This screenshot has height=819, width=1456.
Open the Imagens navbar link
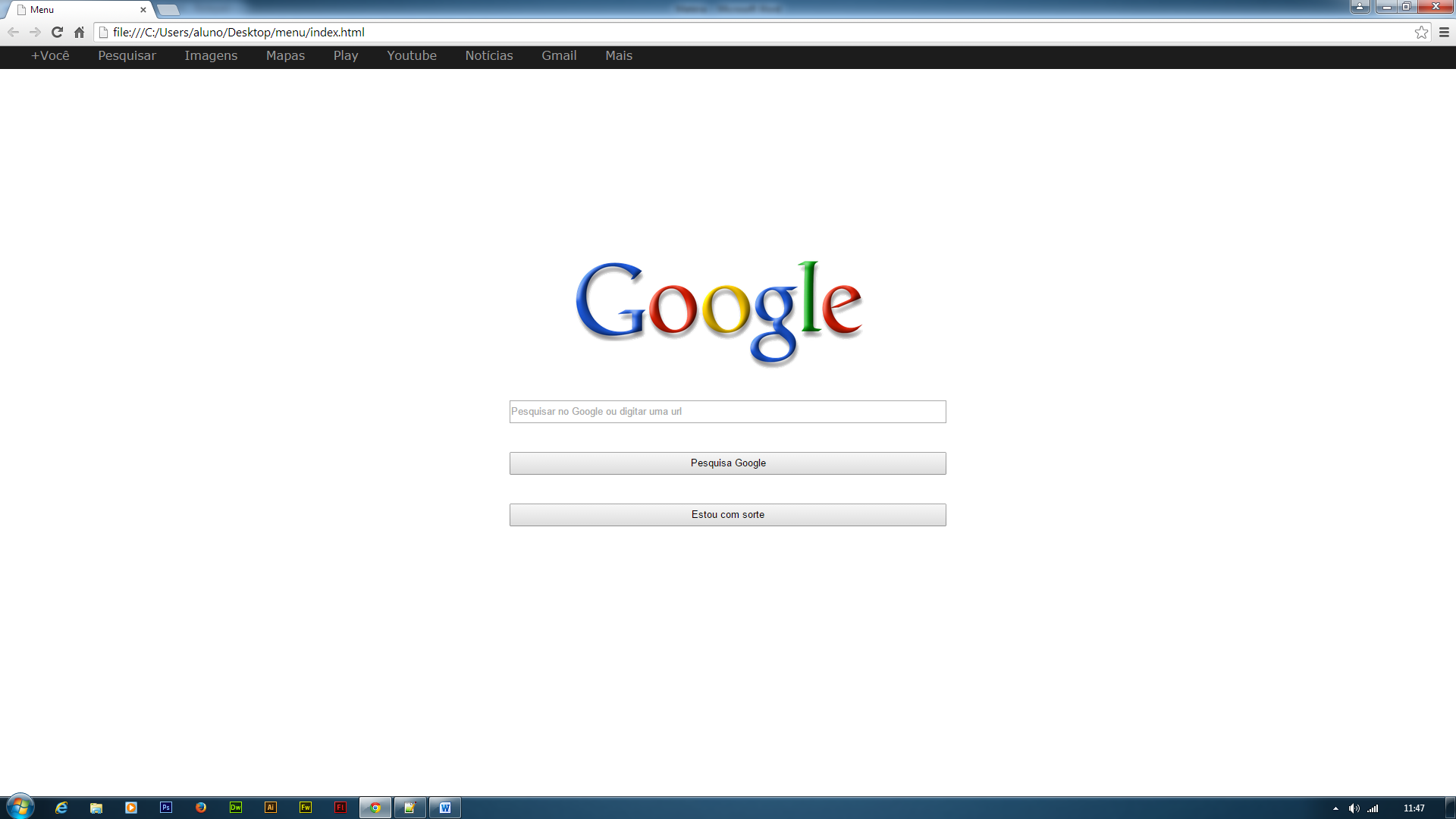211,55
